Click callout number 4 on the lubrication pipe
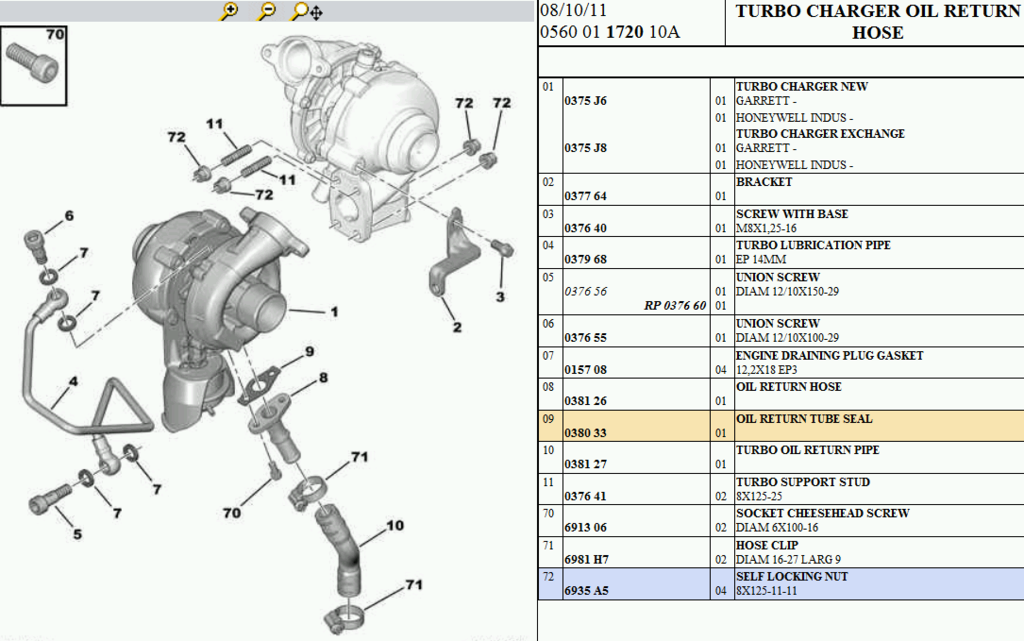Screen dimensions: 1024x641 tap(73, 381)
